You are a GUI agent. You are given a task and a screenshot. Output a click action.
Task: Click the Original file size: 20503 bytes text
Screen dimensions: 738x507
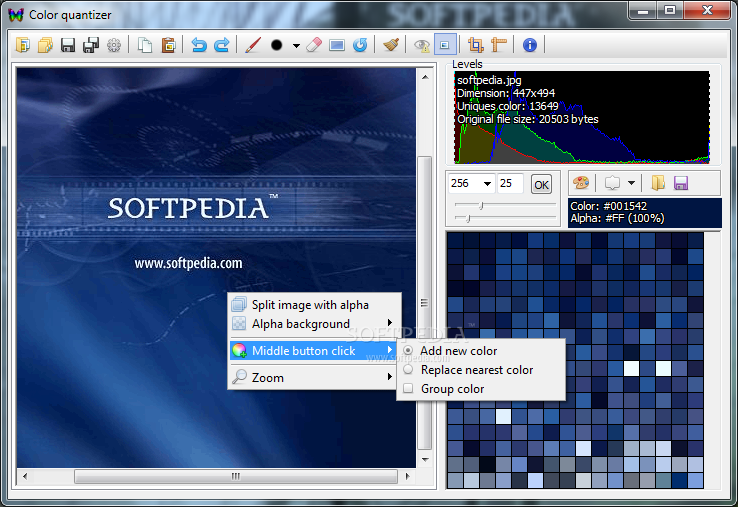[x=528, y=119]
